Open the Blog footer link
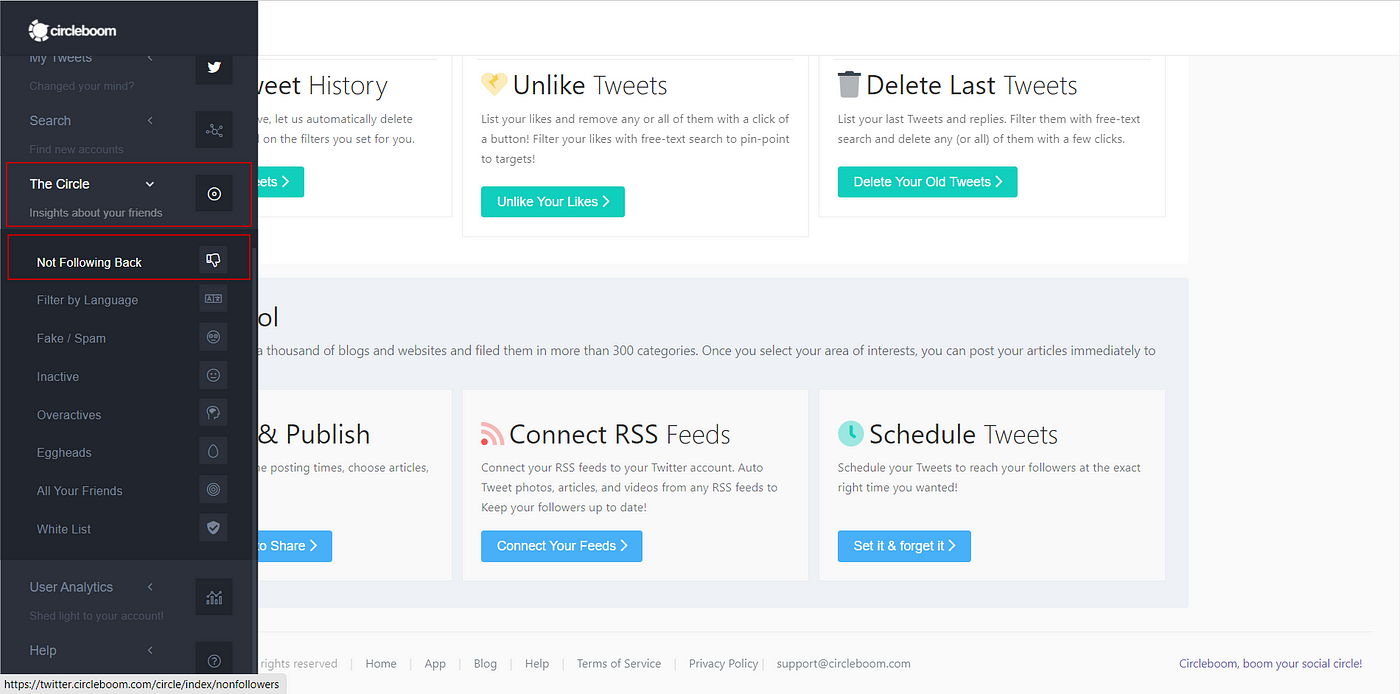Screen dimensions: 1400x694 [x=485, y=663]
